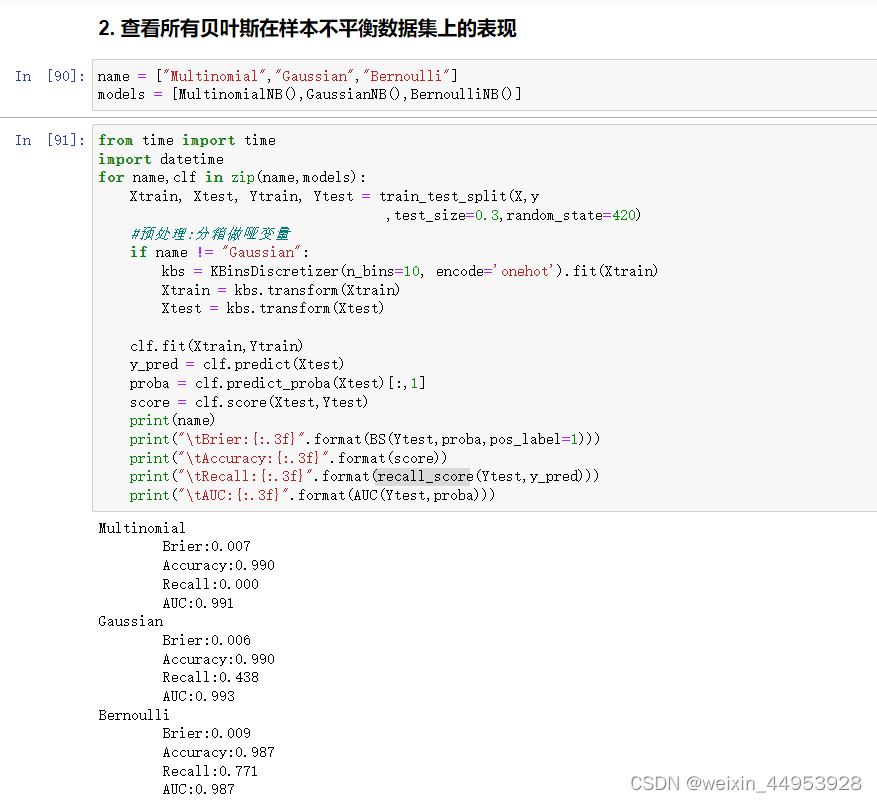Click Bernoulli 'Recall:0.771' output
The height and width of the screenshot is (802, 877).
point(210,771)
